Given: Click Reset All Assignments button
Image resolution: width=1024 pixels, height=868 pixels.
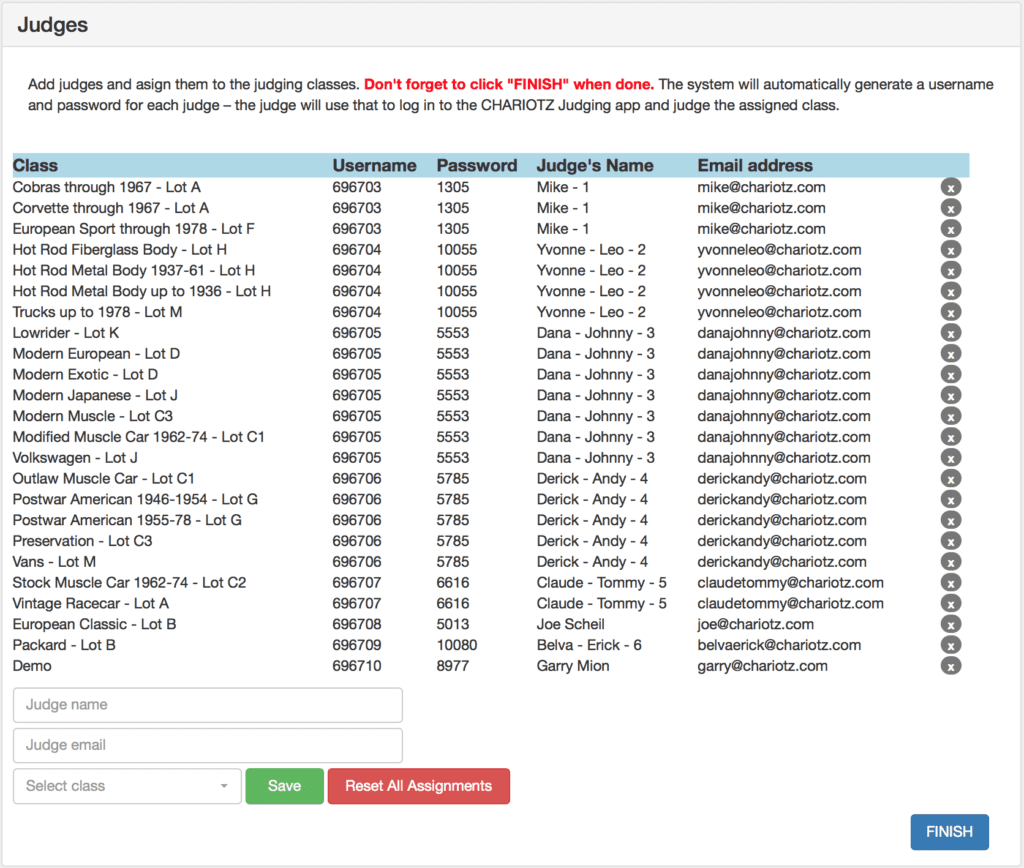Looking at the screenshot, I should pyautogui.click(x=418, y=786).
